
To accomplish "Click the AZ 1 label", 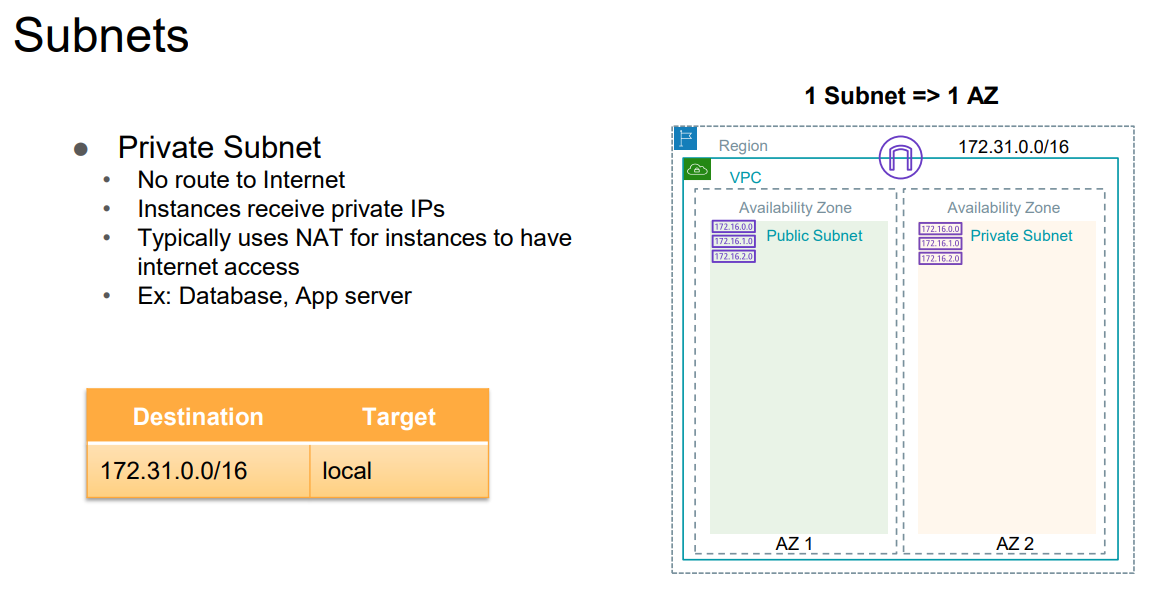I will [x=794, y=543].
